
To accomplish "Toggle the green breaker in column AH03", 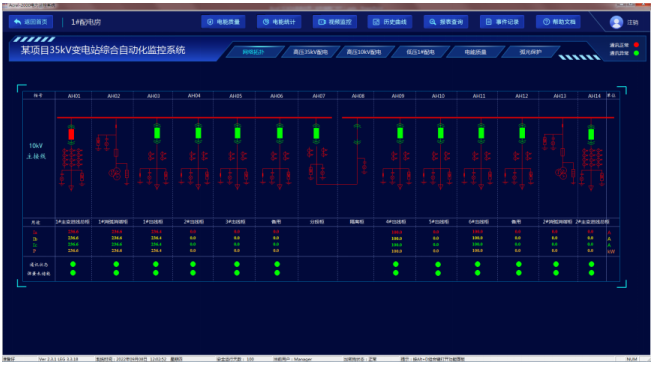I will click(x=157, y=133).
